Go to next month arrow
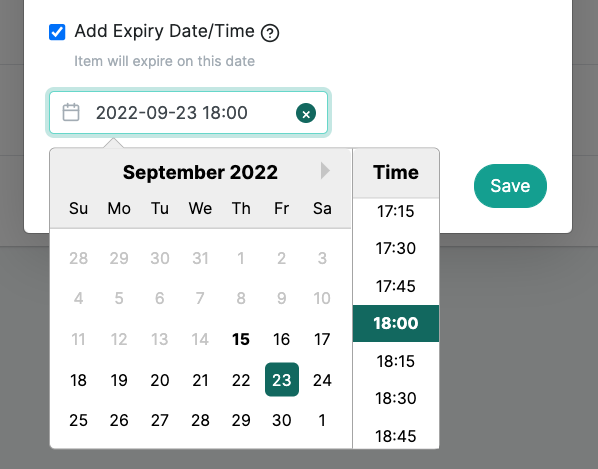This screenshot has width=598, height=469. [x=325, y=170]
